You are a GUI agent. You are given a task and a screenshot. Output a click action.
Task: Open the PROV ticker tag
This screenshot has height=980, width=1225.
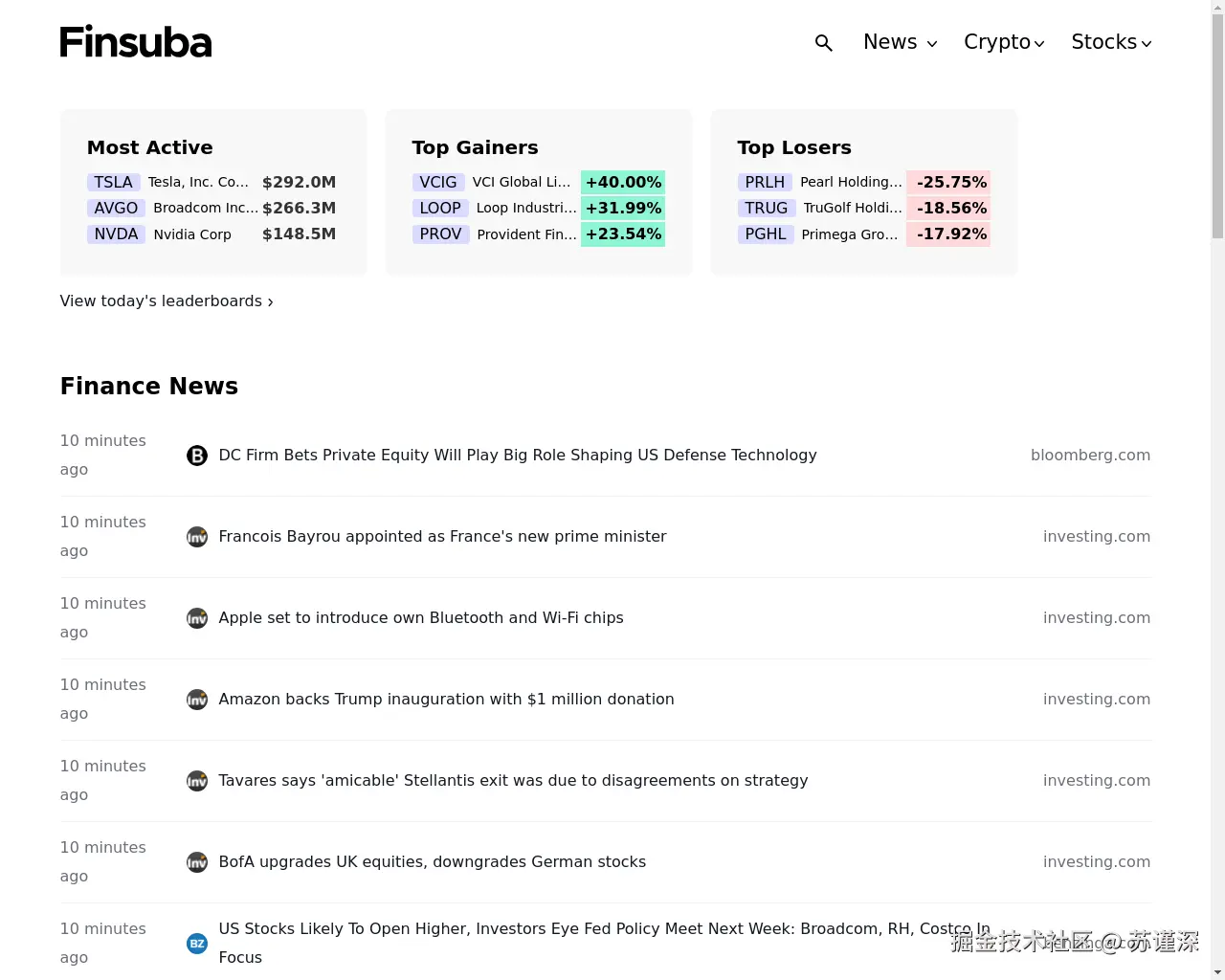click(x=440, y=234)
